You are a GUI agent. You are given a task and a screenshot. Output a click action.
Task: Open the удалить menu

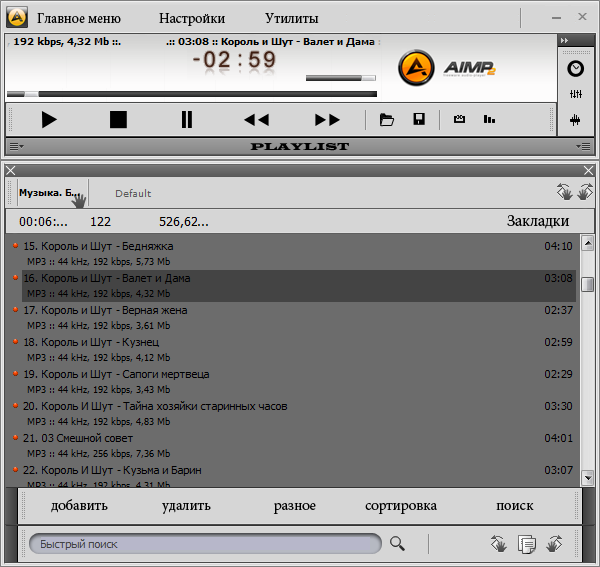[186, 506]
